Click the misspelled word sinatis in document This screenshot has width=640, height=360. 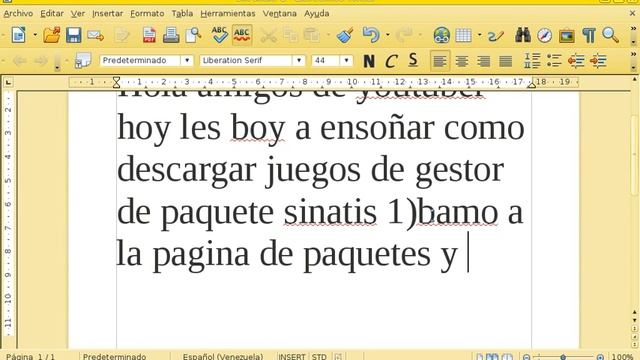pos(330,212)
